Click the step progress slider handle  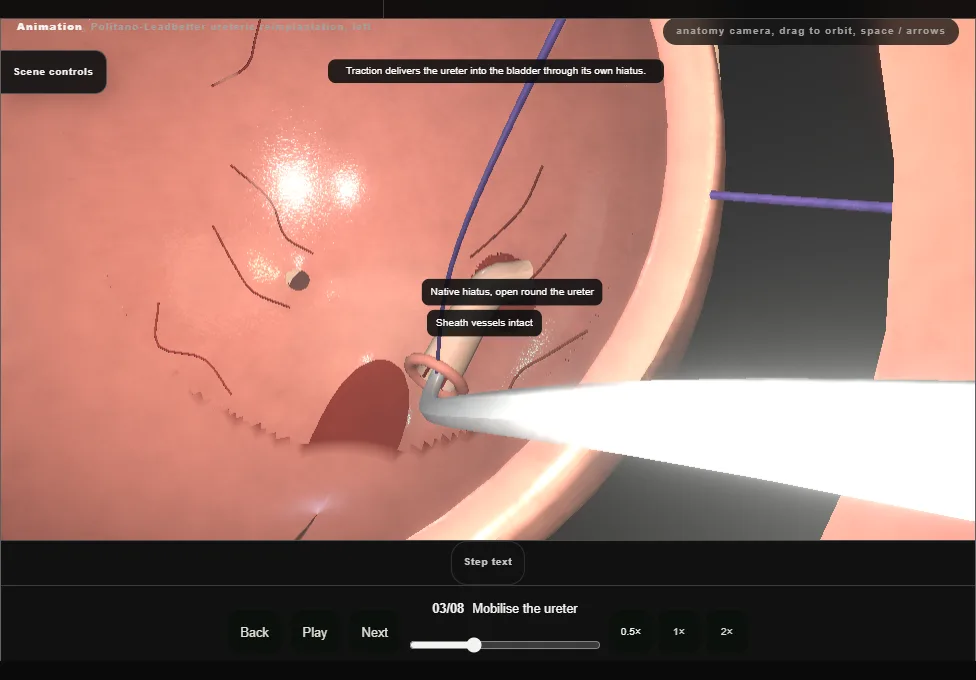point(474,645)
